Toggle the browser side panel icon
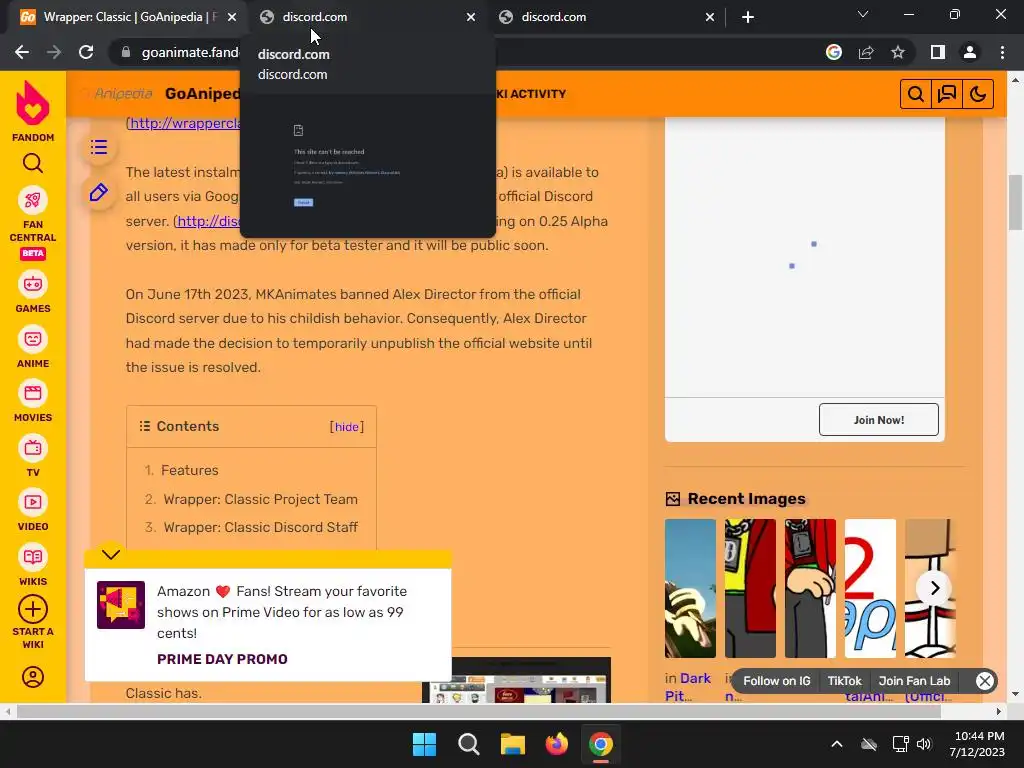Image resolution: width=1024 pixels, height=768 pixels. 938,52
